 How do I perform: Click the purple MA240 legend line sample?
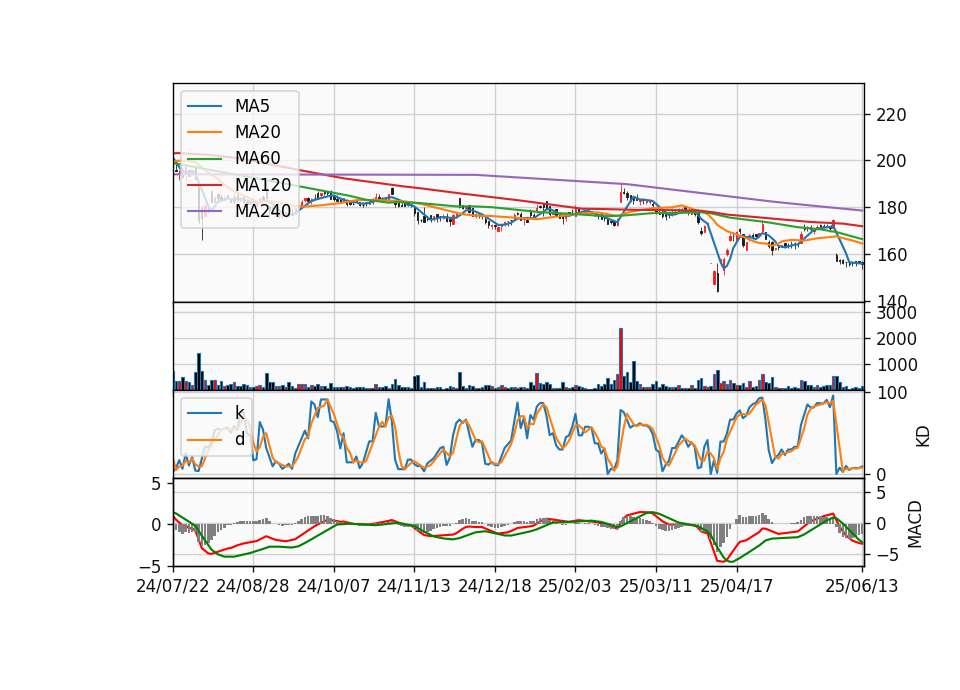click(204, 211)
